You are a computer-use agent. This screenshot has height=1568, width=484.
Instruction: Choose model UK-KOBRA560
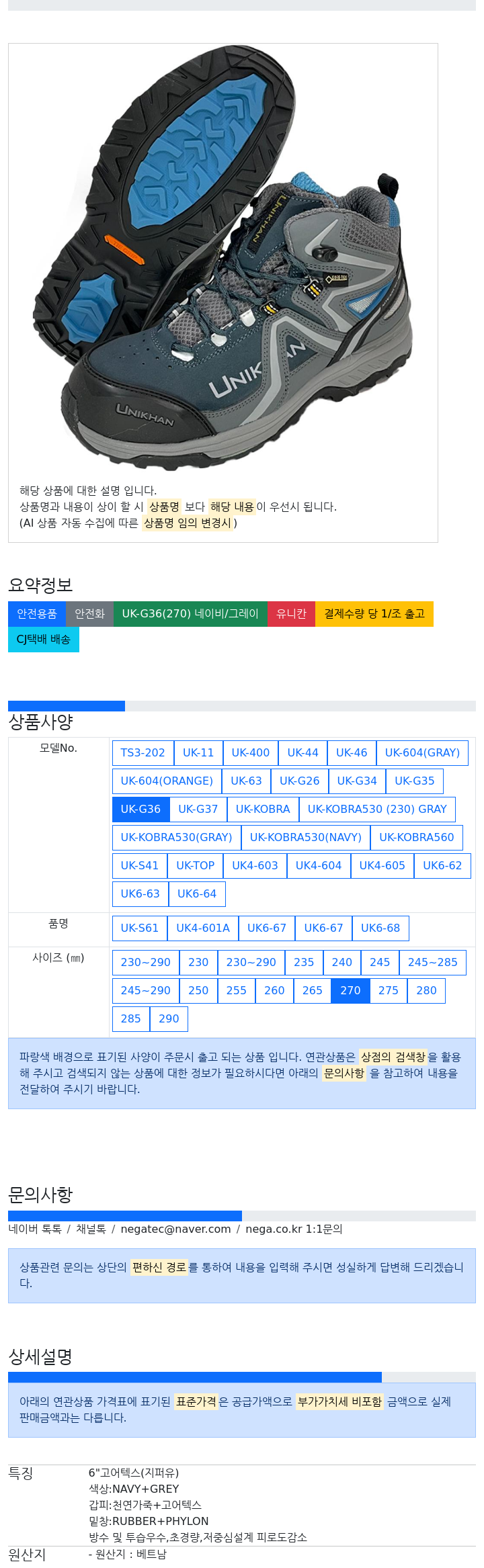tap(417, 838)
